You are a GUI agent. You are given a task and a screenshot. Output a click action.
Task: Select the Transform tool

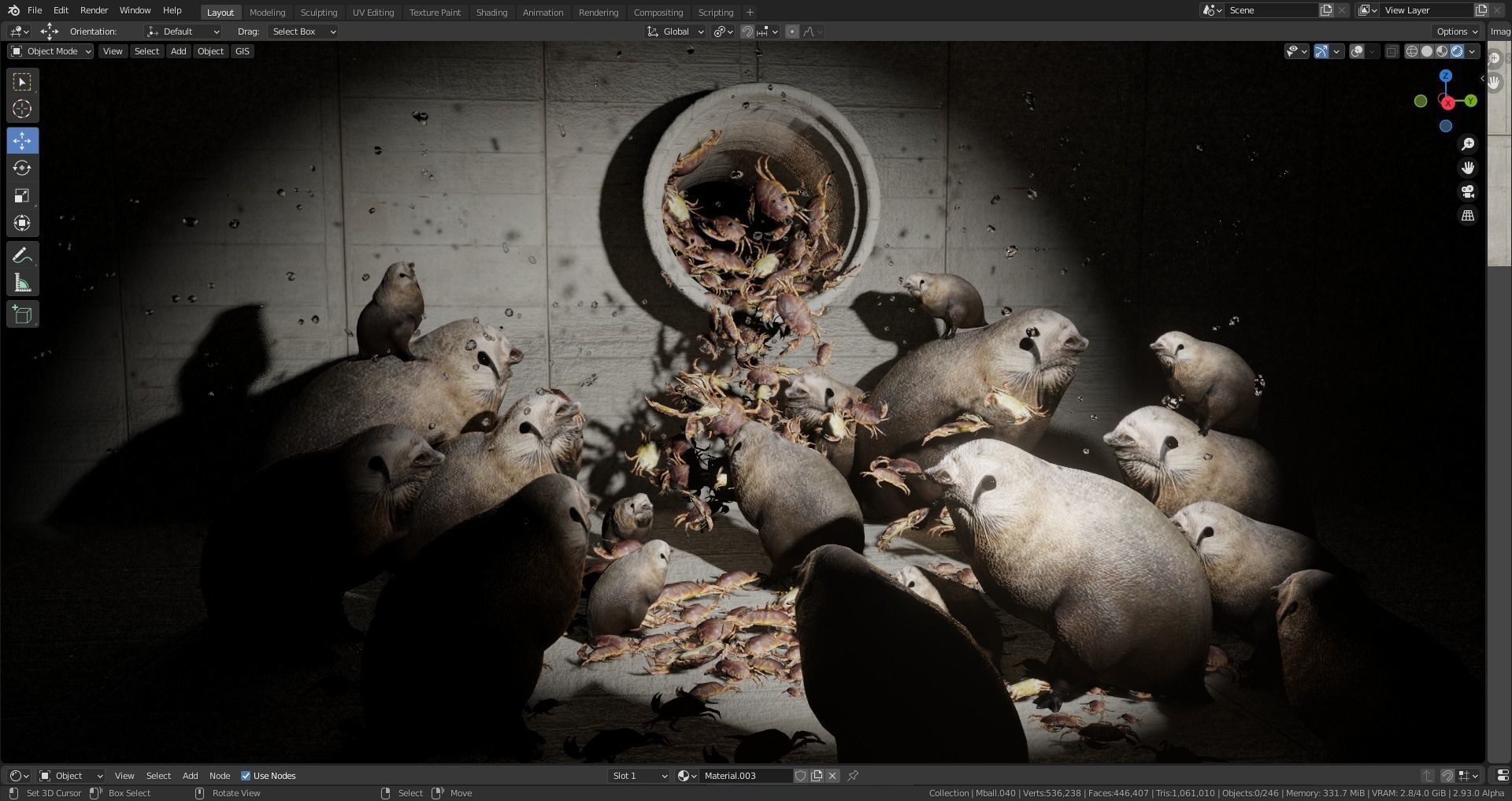(x=22, y=223)
